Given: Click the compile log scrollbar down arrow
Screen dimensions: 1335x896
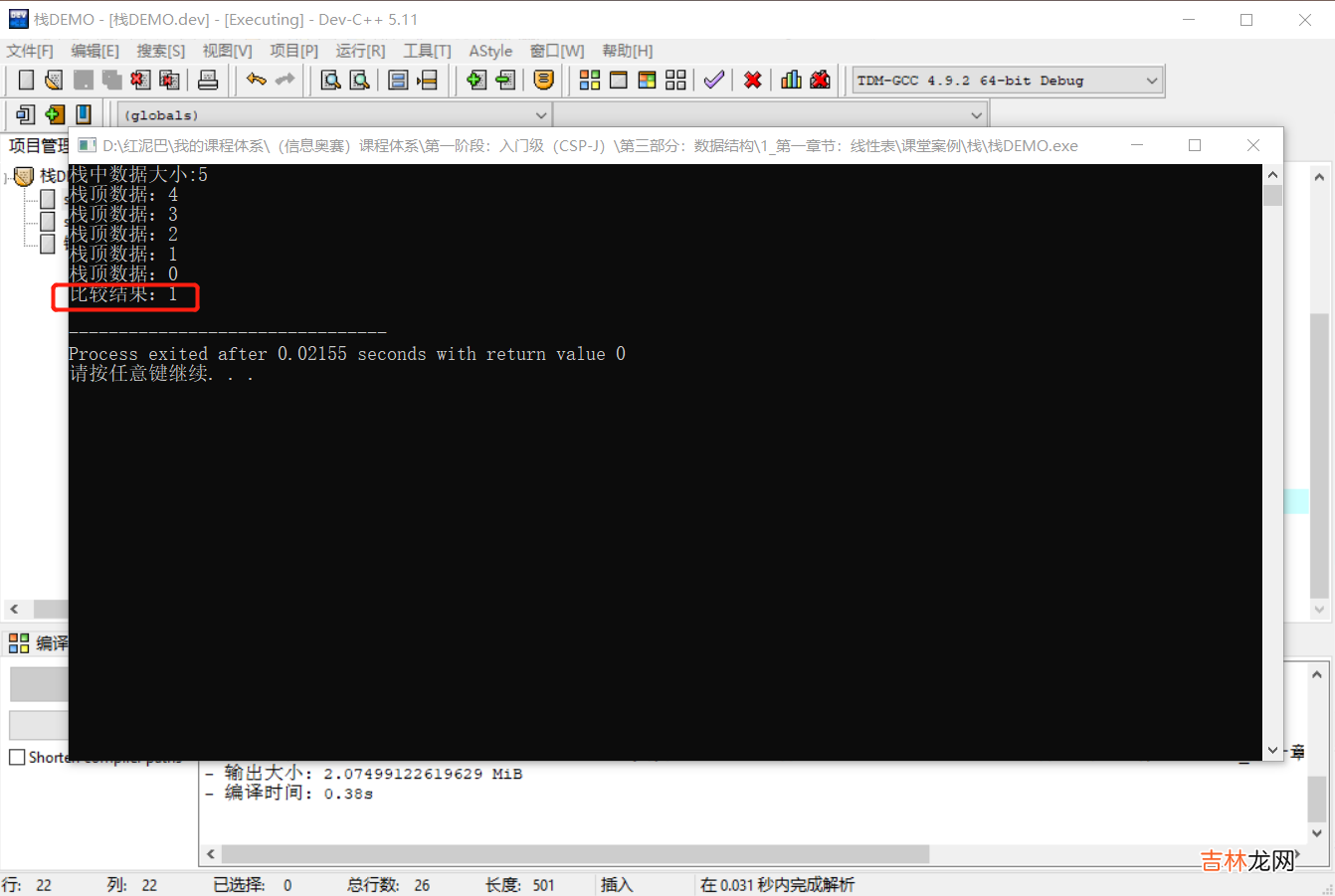Looking at the screenshot, I should [x=1317, y=833].
